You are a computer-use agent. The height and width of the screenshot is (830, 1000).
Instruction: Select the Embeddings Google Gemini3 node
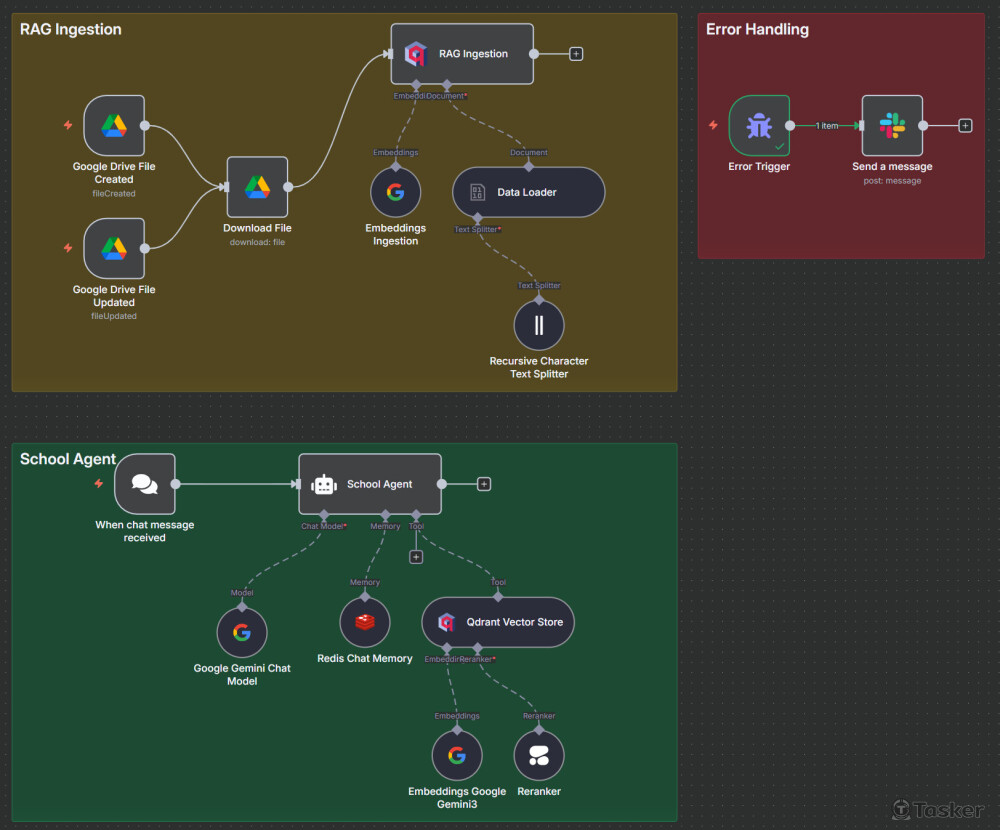pyautogui.click(x=457, y=755)
